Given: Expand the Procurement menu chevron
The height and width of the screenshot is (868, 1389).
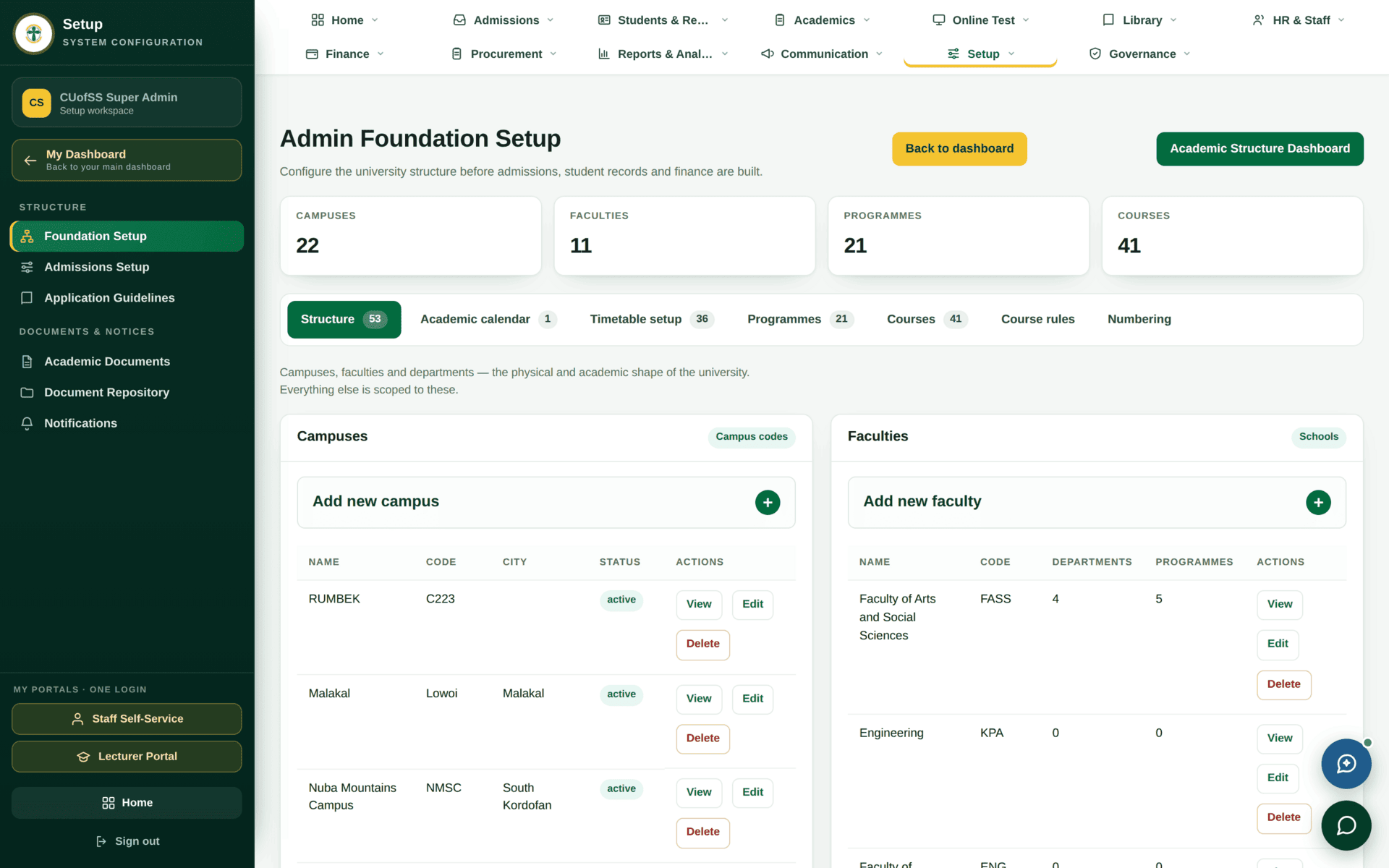Looking at the screenshot, I should click(x=553, y=54).
